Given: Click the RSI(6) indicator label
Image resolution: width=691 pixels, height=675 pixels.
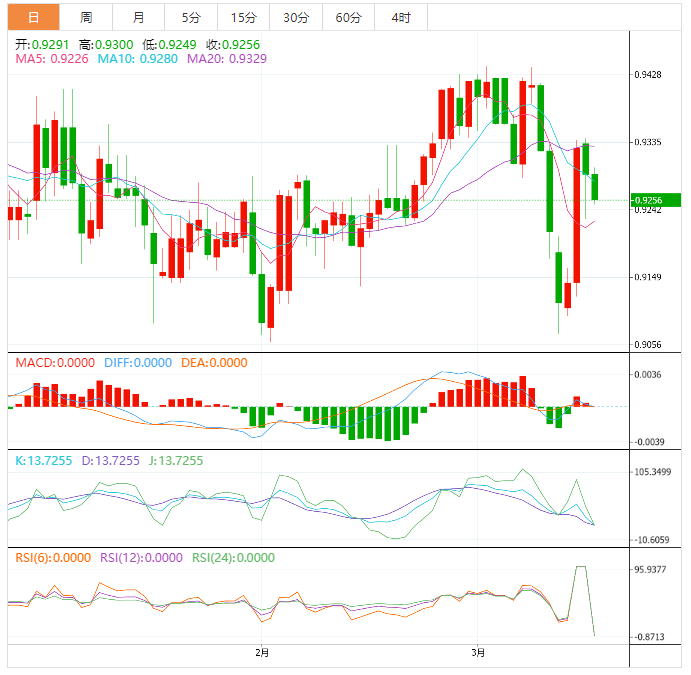Looking at the screenshot, I should (51, 557).
